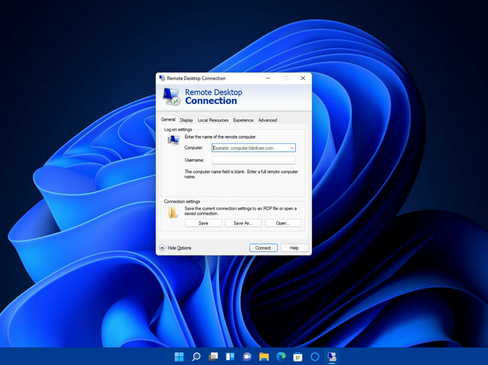The height and width of the screenshot is (365, 488).
Task: Launch Microsoft Edge from the taskbar
Action: pos(281,357)
